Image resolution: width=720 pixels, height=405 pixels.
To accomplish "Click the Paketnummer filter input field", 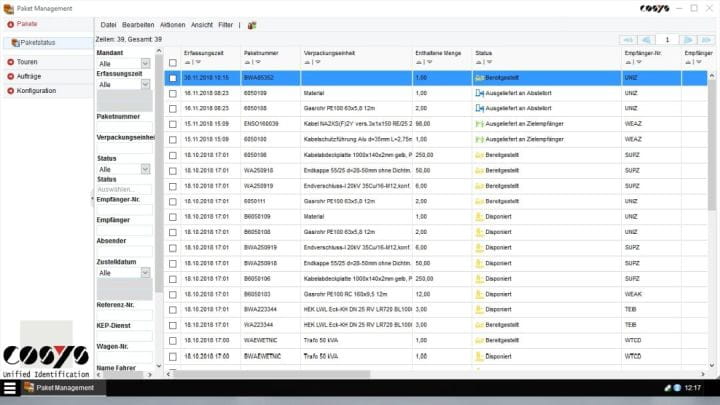I will 124,127.
